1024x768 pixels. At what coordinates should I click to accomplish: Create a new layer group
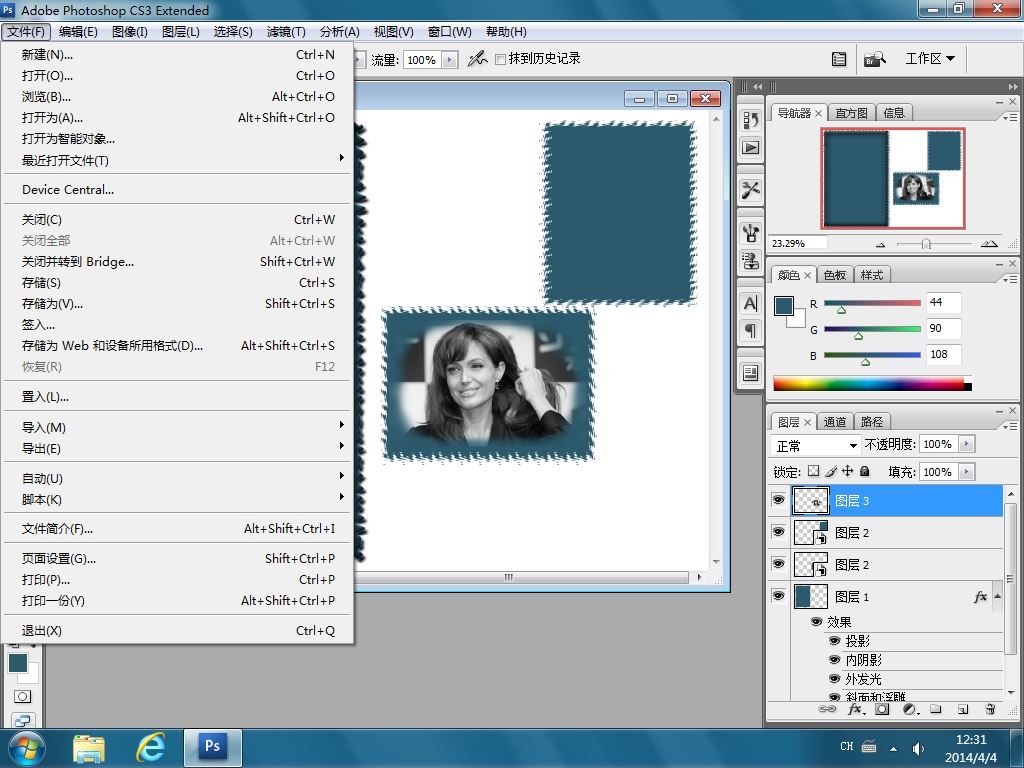[936, 709]
